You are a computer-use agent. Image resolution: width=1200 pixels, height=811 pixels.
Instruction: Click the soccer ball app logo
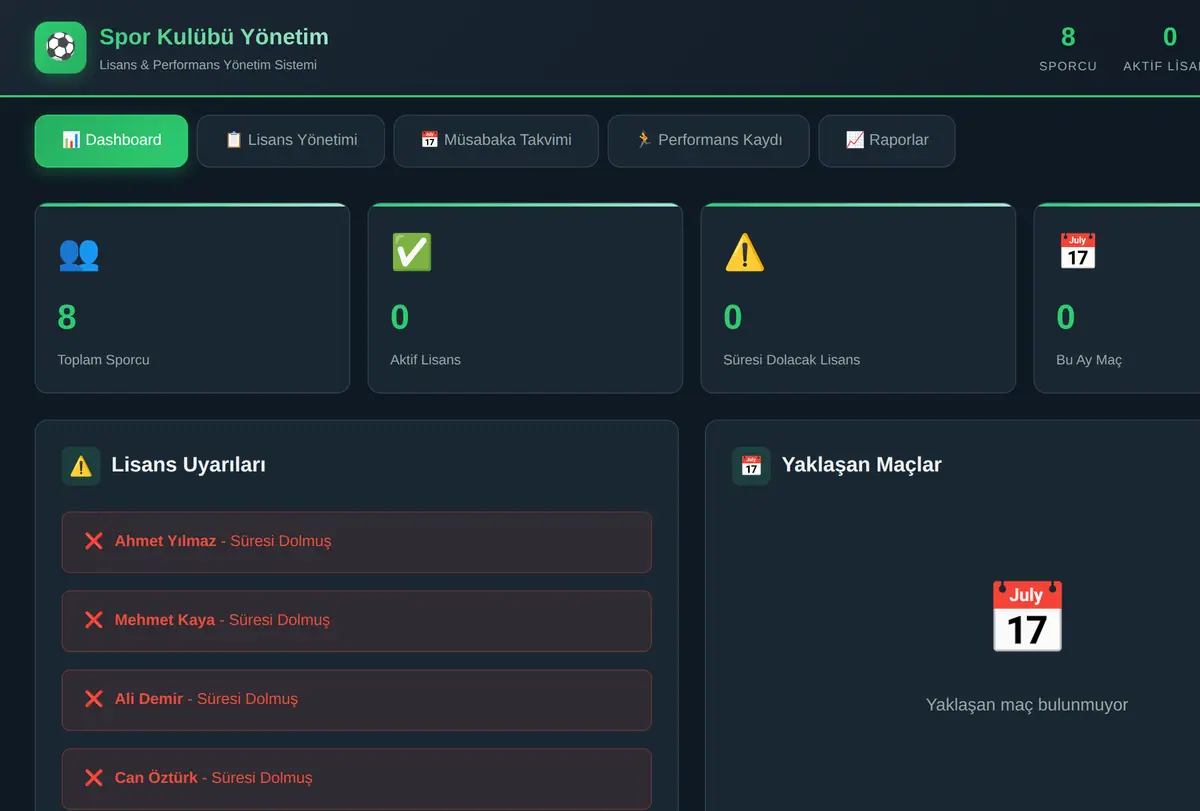click(x=60, y=48)
